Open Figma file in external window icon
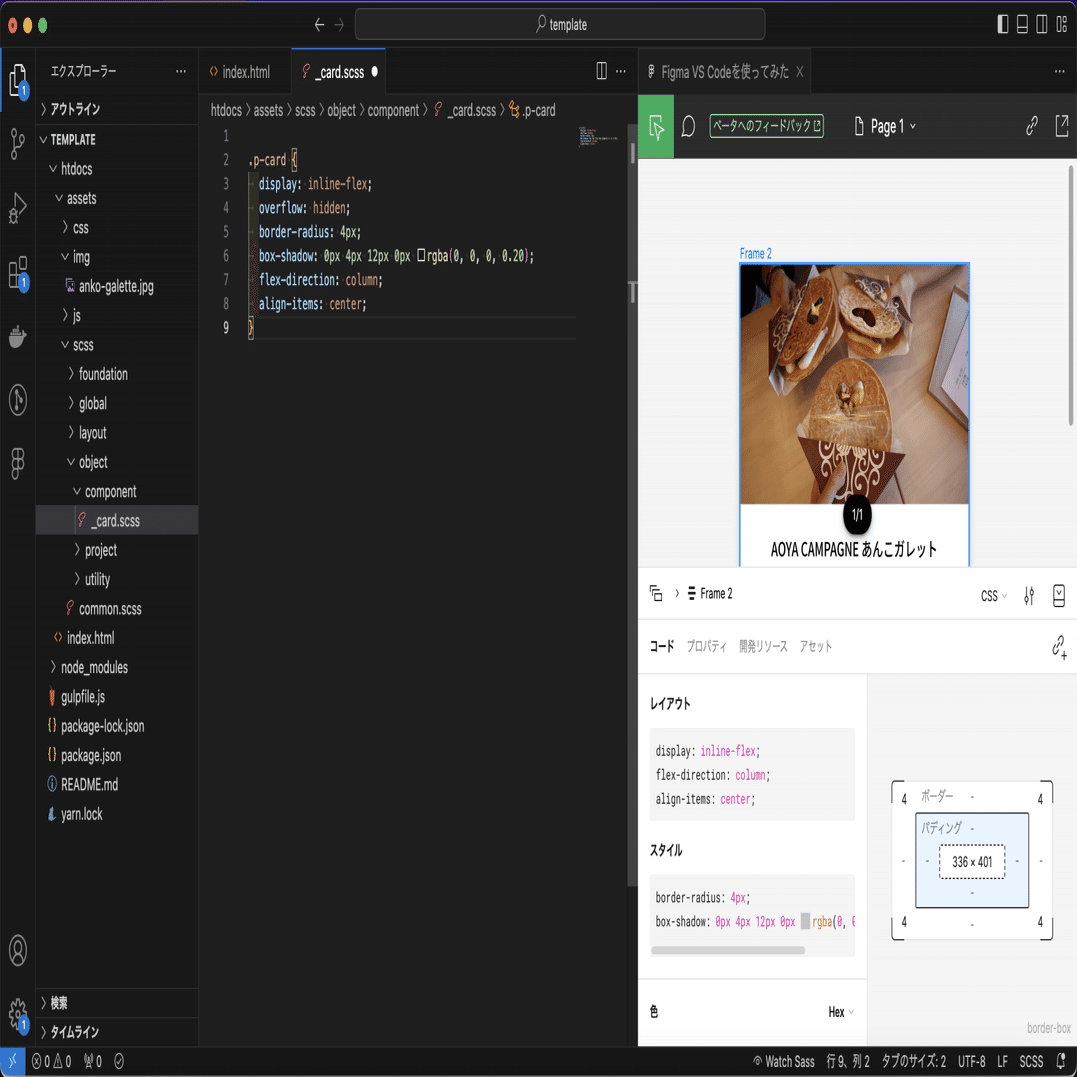The image size is (1077, 1077). (x=1061, y=126)
